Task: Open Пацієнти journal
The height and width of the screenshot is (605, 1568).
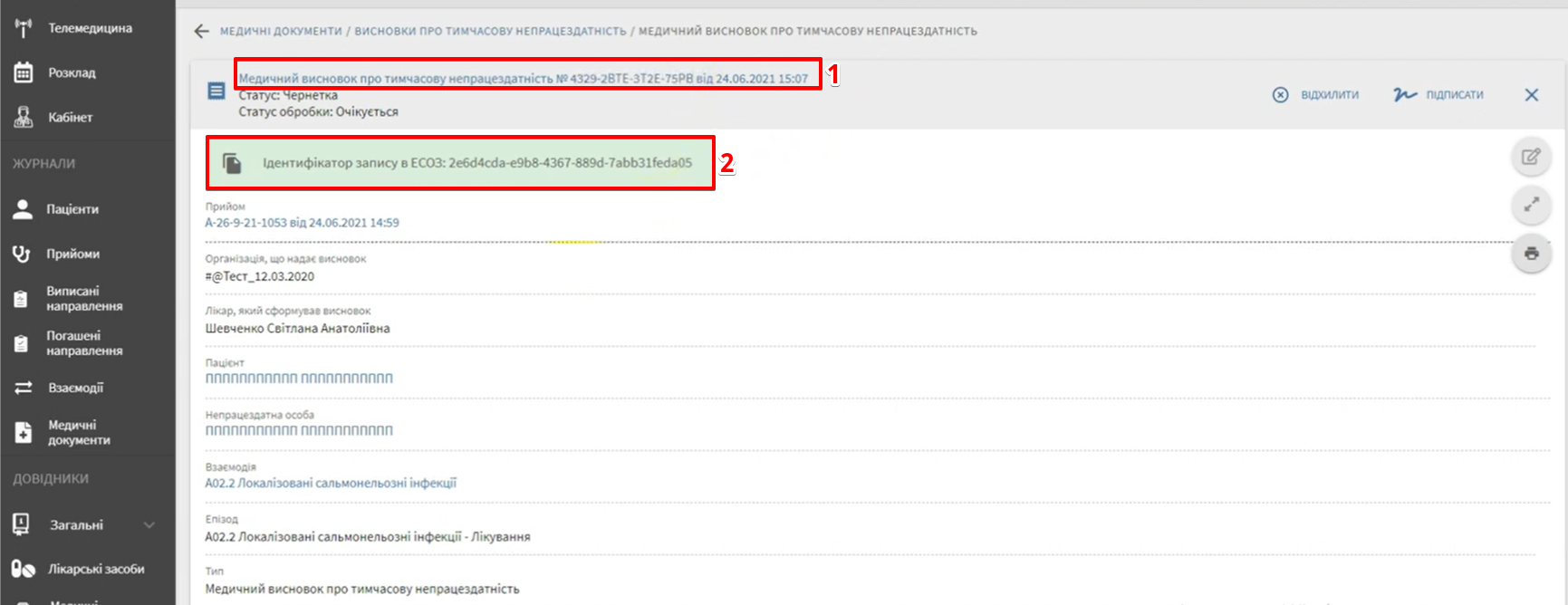Action: point(72,209)
